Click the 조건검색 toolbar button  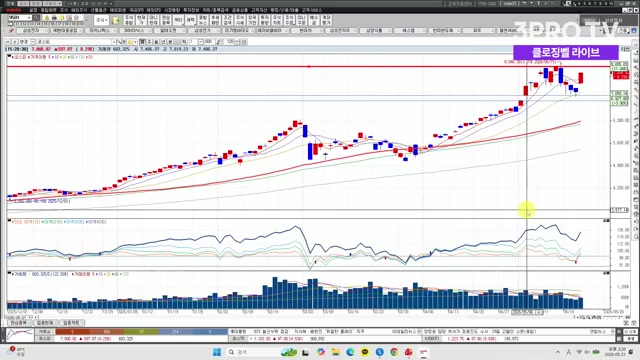pos(228,20)
